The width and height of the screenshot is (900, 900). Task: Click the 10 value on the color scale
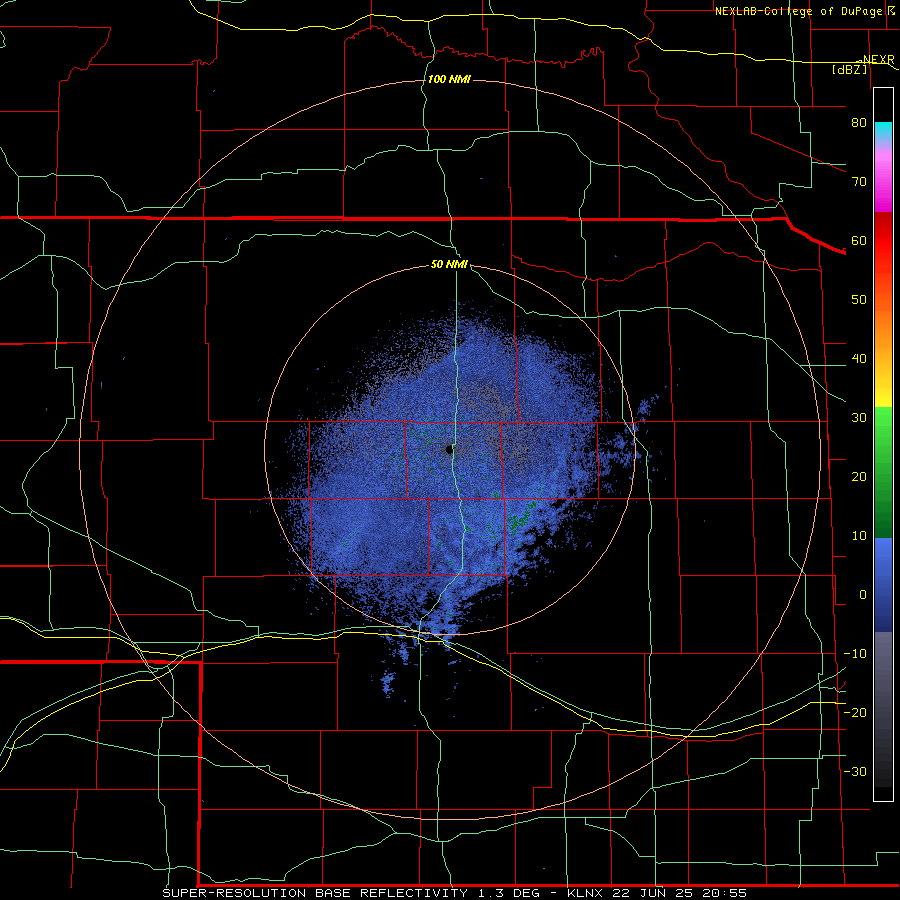click(859, 536)
